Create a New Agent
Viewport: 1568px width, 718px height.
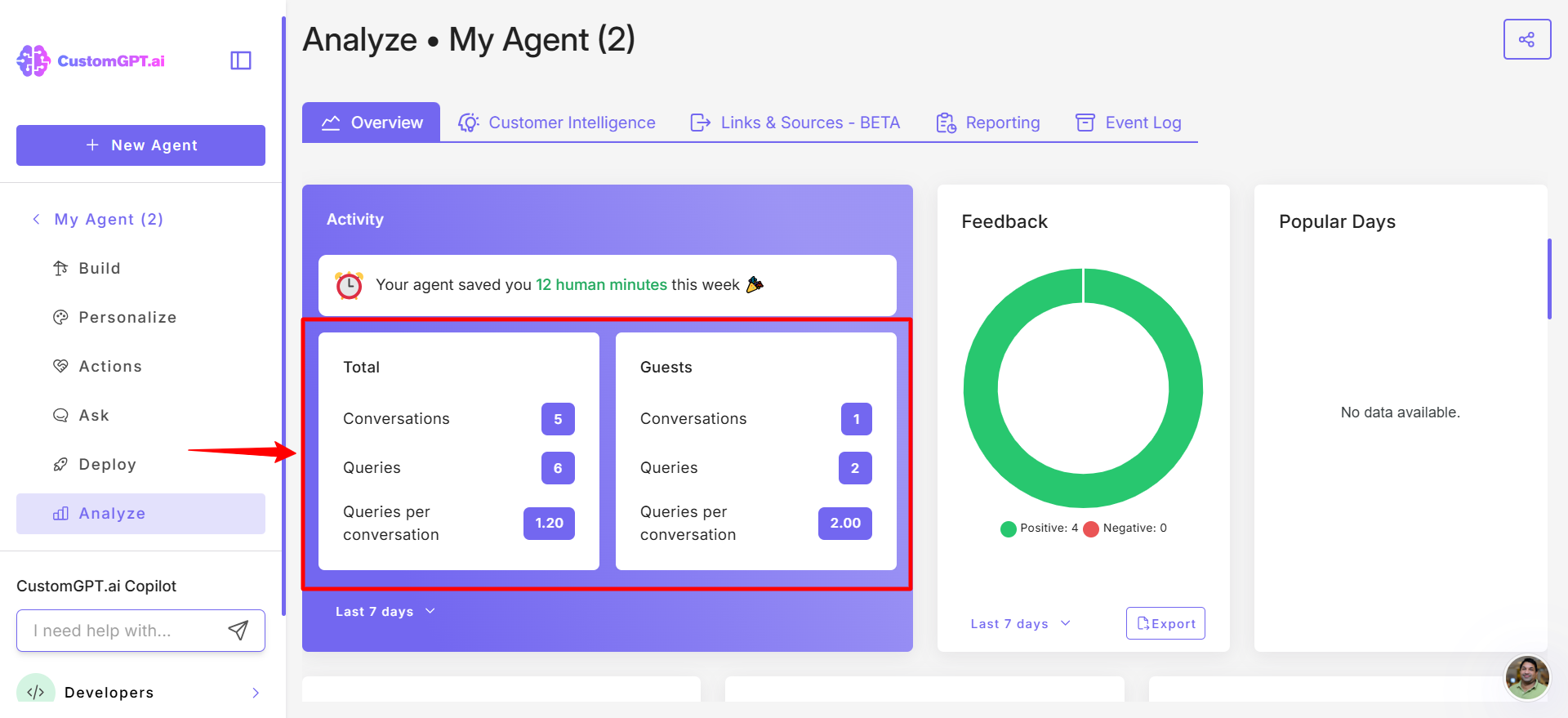[x=140, y=145]
